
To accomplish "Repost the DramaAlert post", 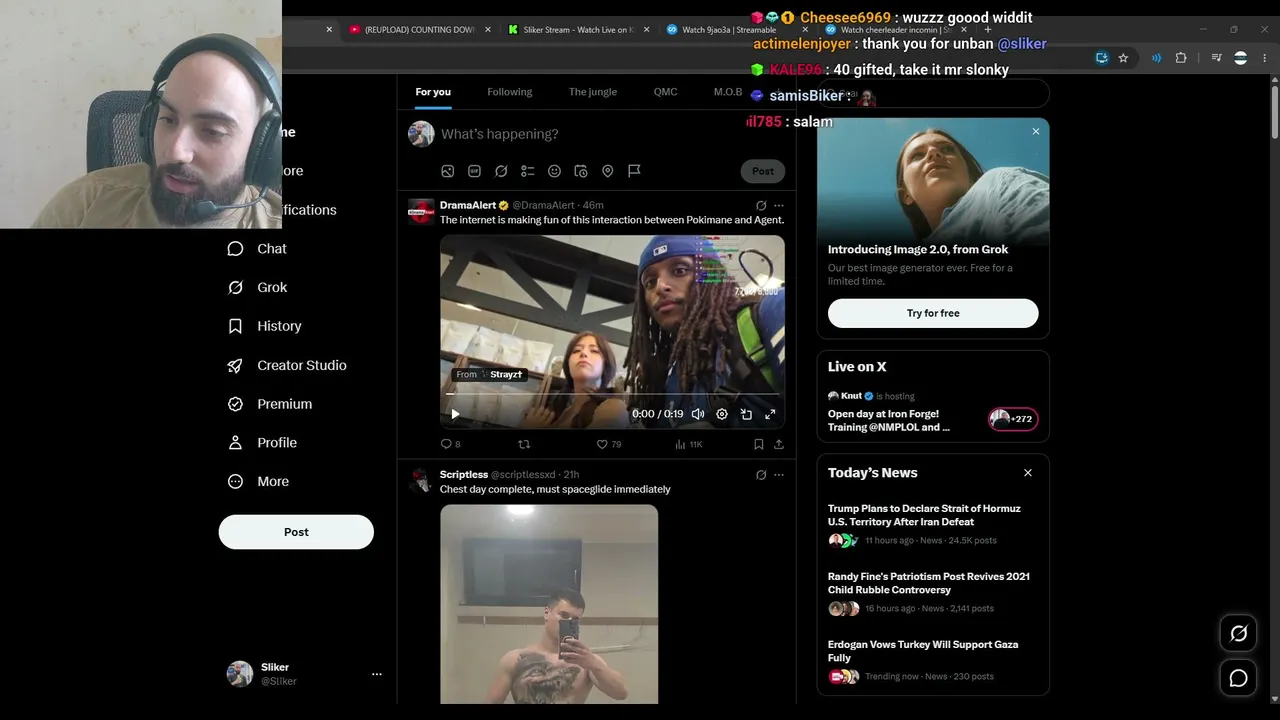I will (523, 444).
